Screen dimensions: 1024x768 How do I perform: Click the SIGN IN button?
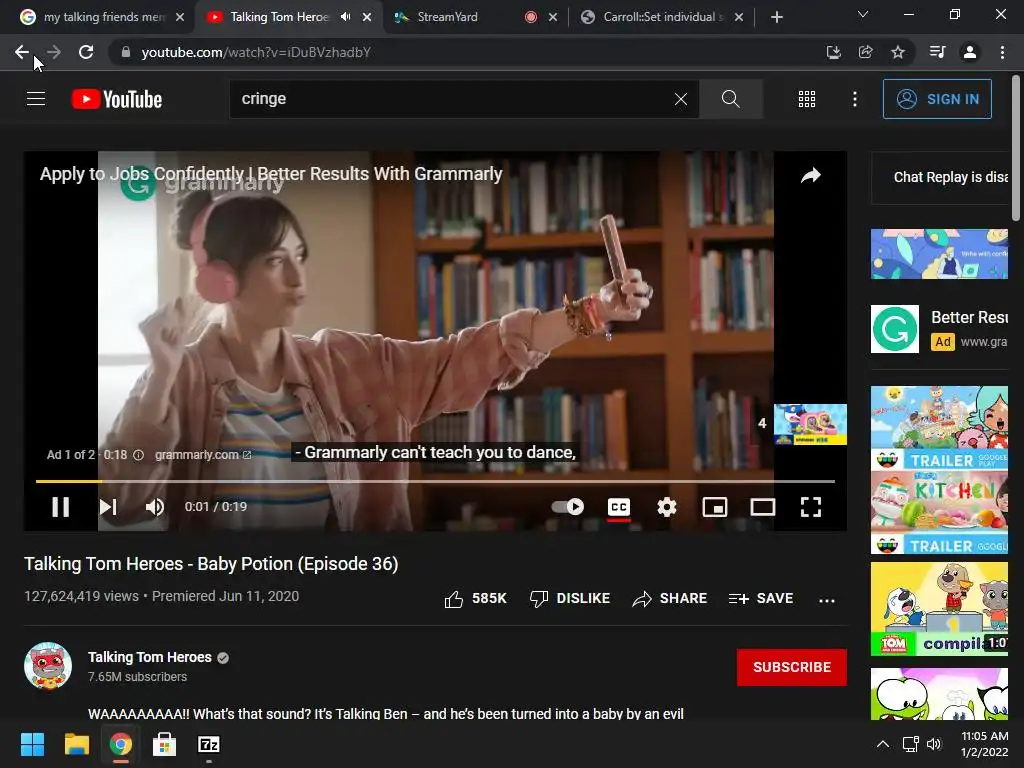(937, 99)
